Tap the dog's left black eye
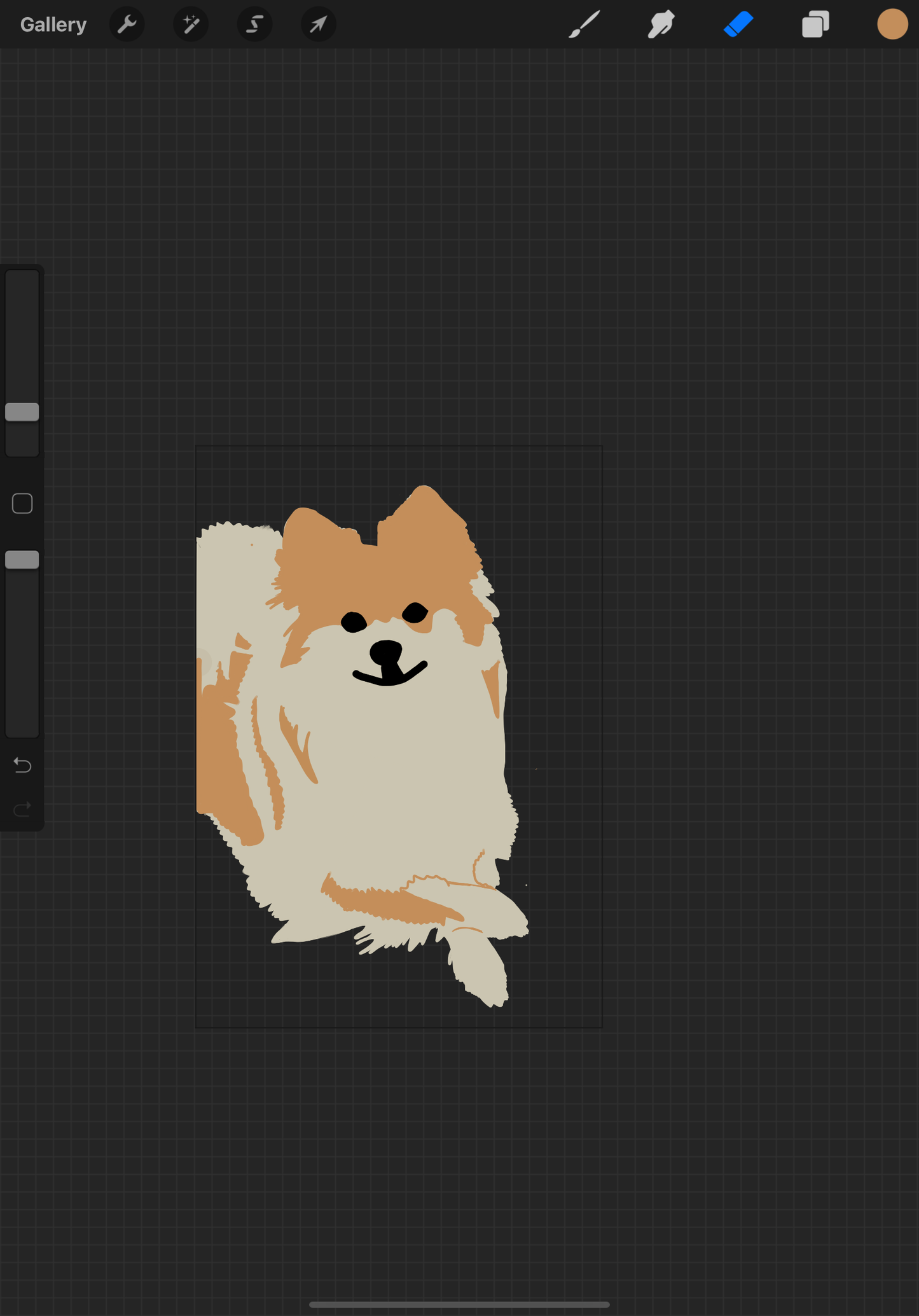 (x=354, y=621)
